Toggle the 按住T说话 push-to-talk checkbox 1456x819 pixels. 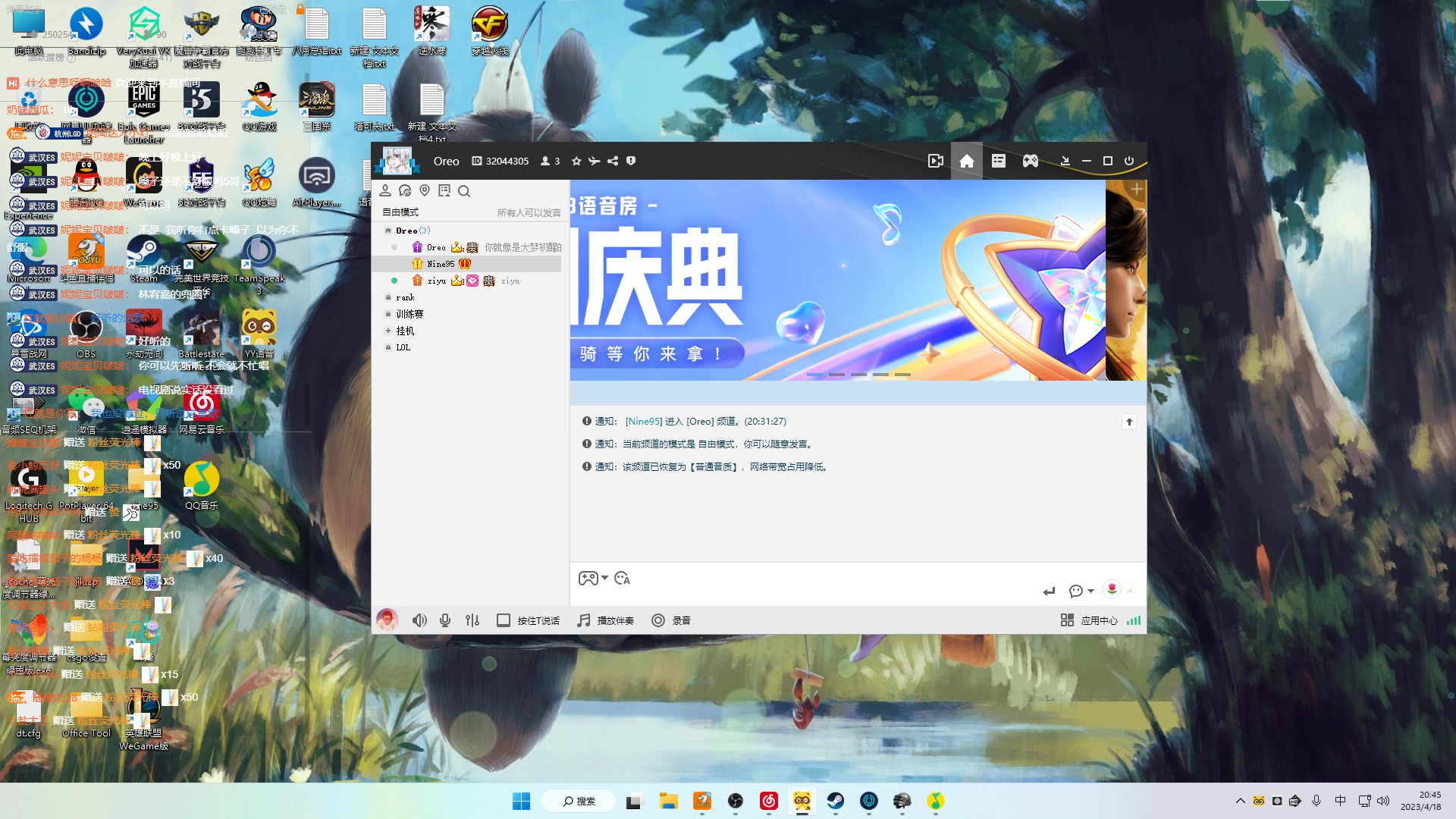coord(503,620)
